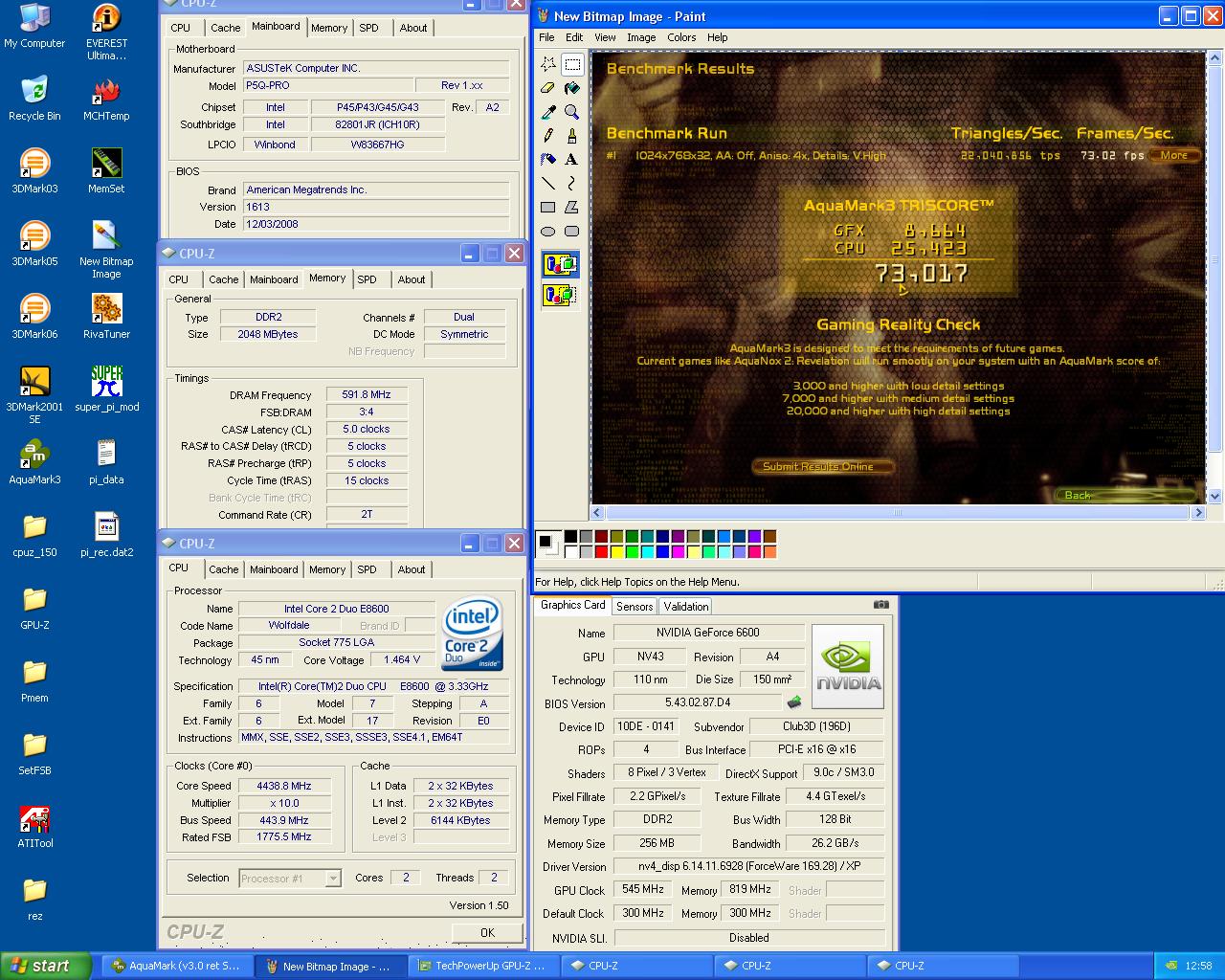Pick the white color swatch in Paint palette
The image size is (1225, 980).
(x=570, y=551)
